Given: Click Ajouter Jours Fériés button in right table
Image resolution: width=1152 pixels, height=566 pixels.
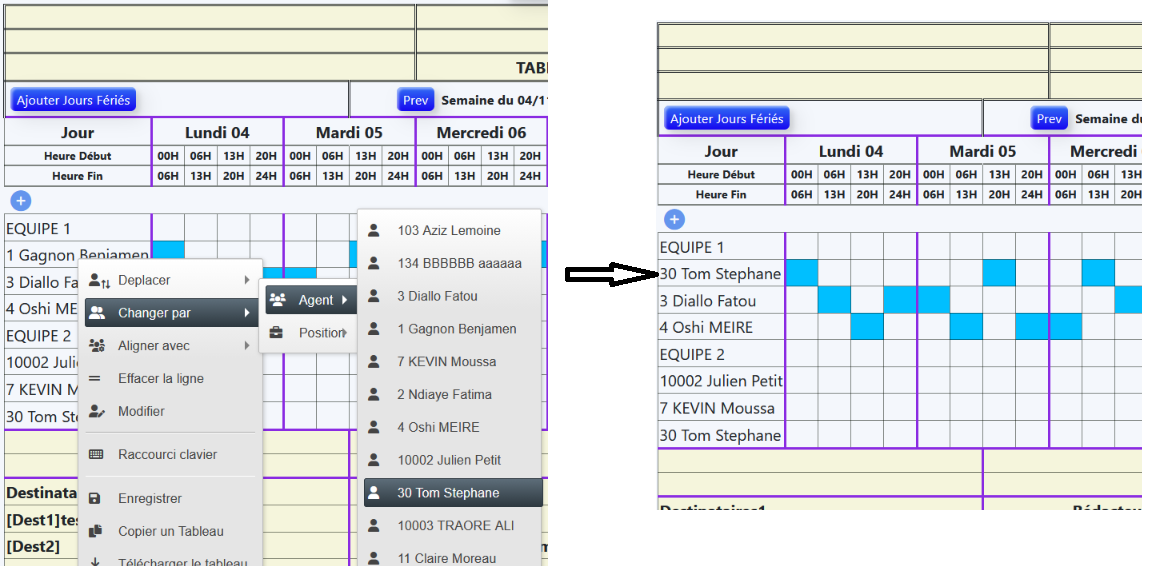Looking at the screenshot, I should click(727, 118).
